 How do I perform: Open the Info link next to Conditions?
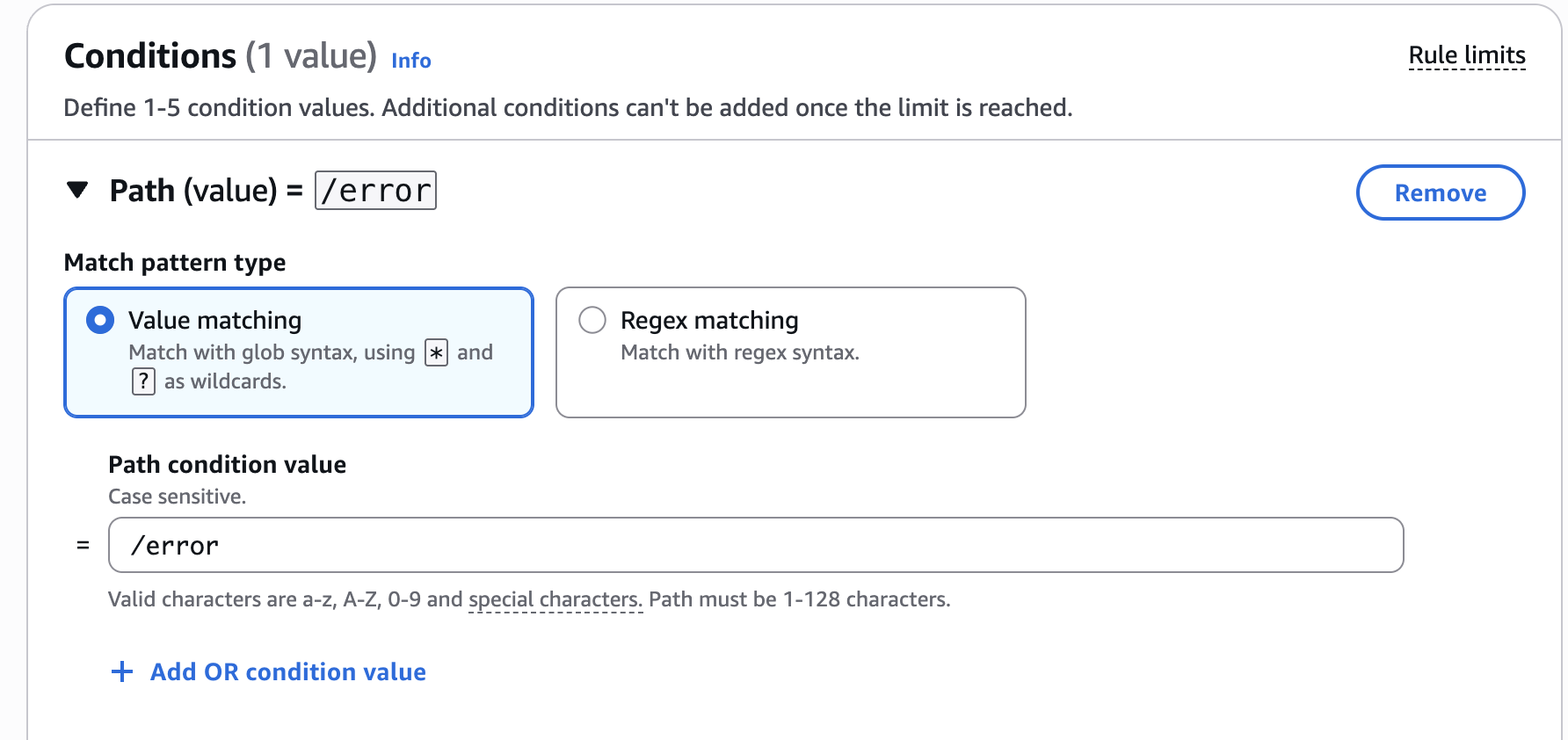coord(410,61)
